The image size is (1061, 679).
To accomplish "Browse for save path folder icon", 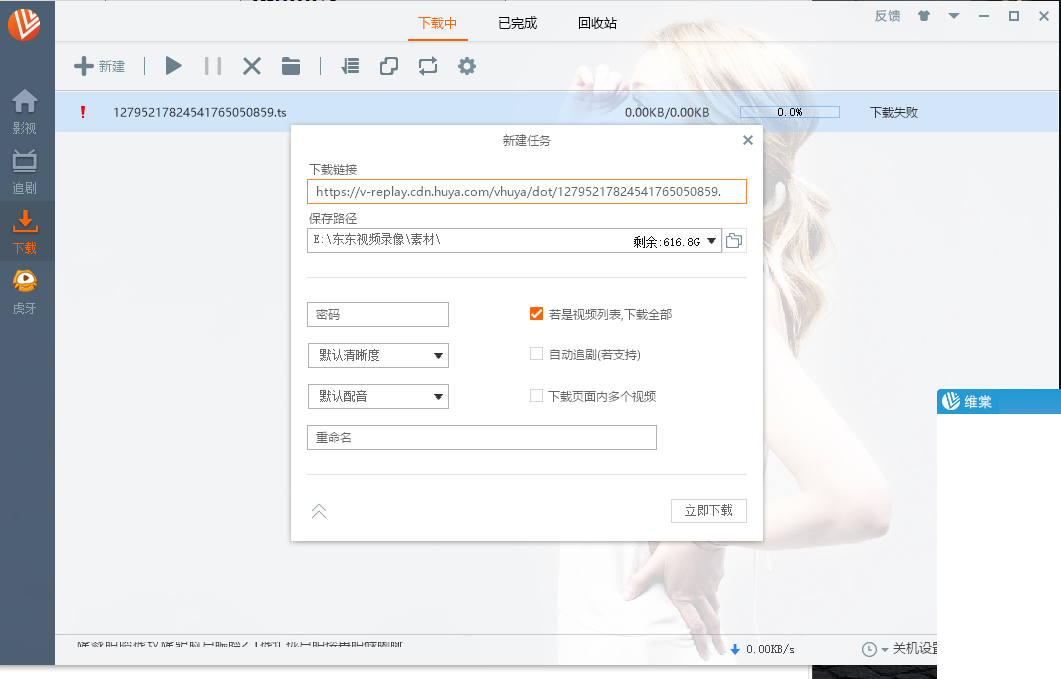I will (735, 240).
